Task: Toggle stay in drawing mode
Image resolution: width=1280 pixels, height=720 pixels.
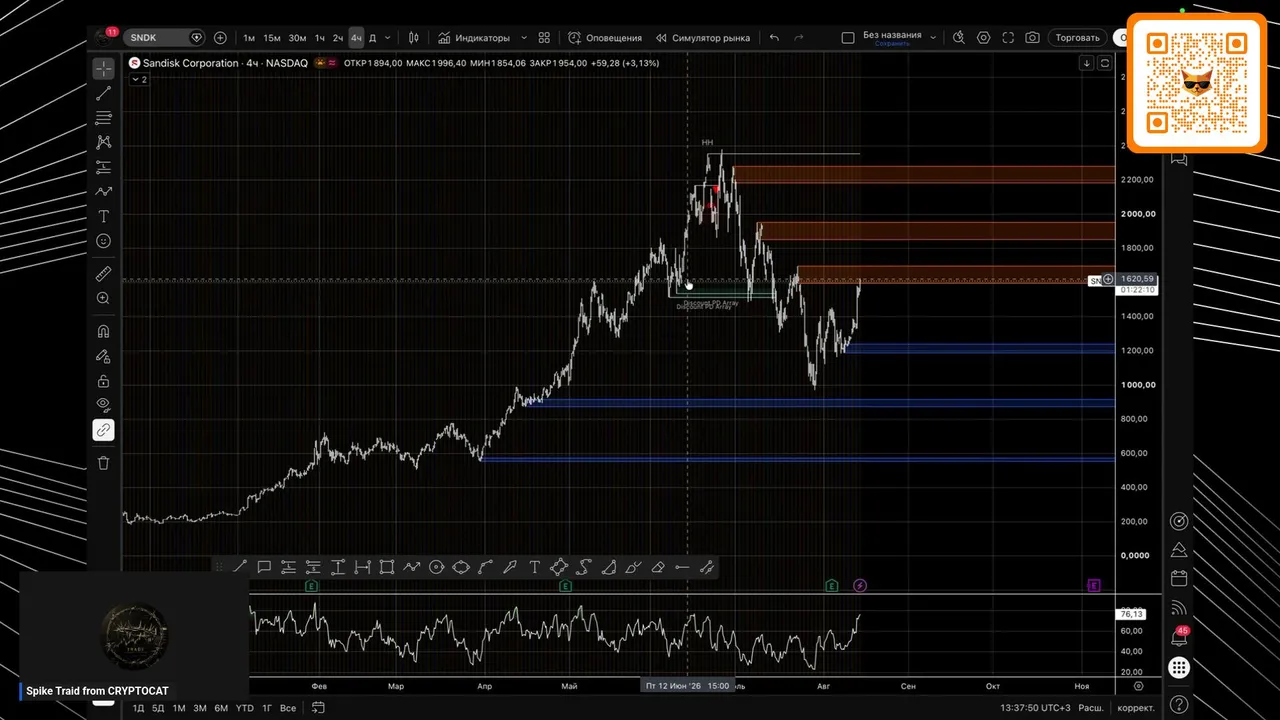Action: tap(103, 356)
